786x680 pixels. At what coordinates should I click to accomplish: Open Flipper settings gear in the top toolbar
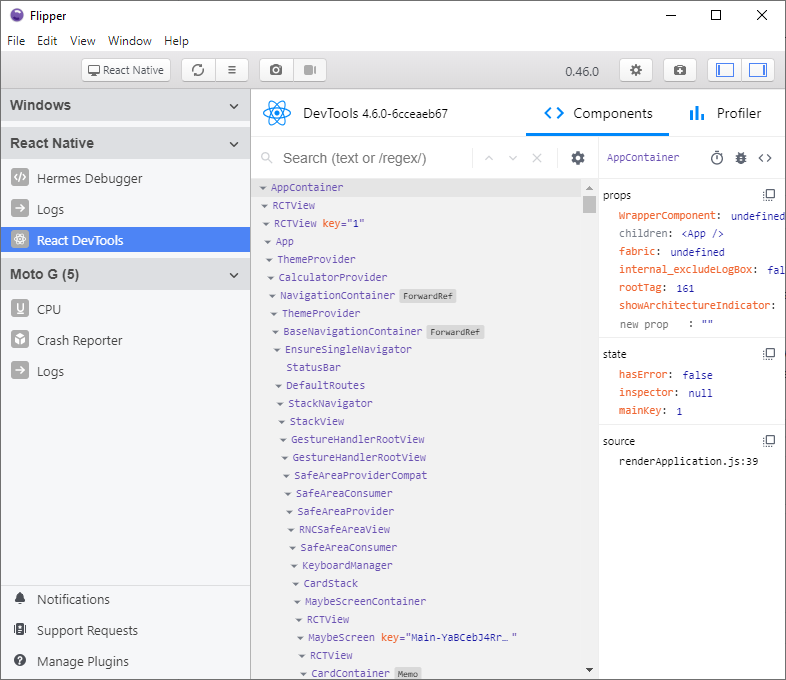pyautogui.click(x=636, y=70)
